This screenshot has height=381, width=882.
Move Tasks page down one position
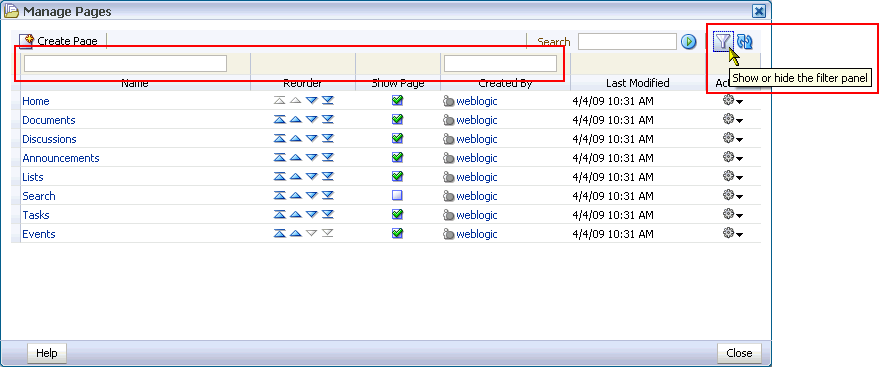(312, 214)
